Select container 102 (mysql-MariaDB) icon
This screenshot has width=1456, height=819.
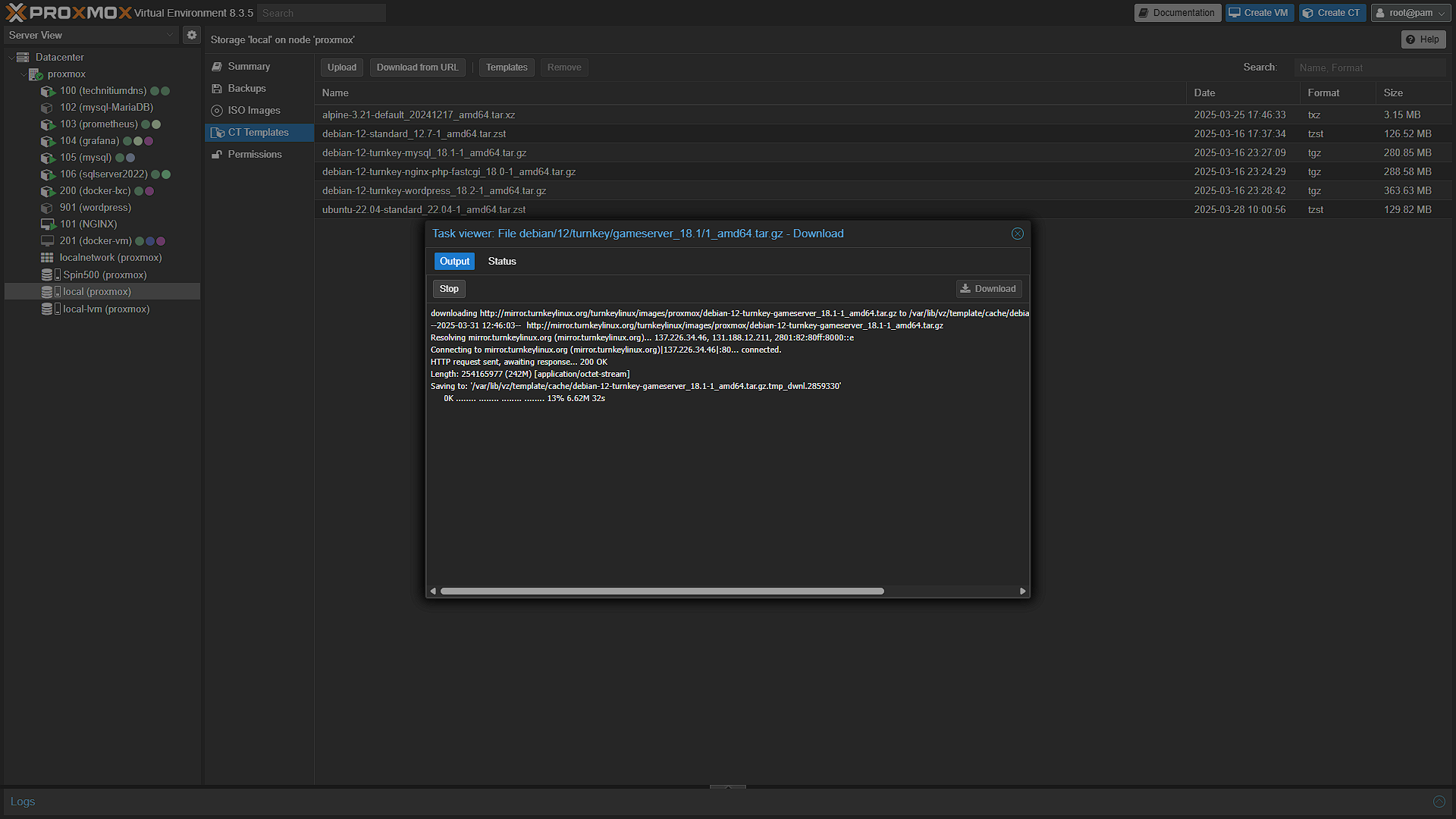(x=48, y=108)
